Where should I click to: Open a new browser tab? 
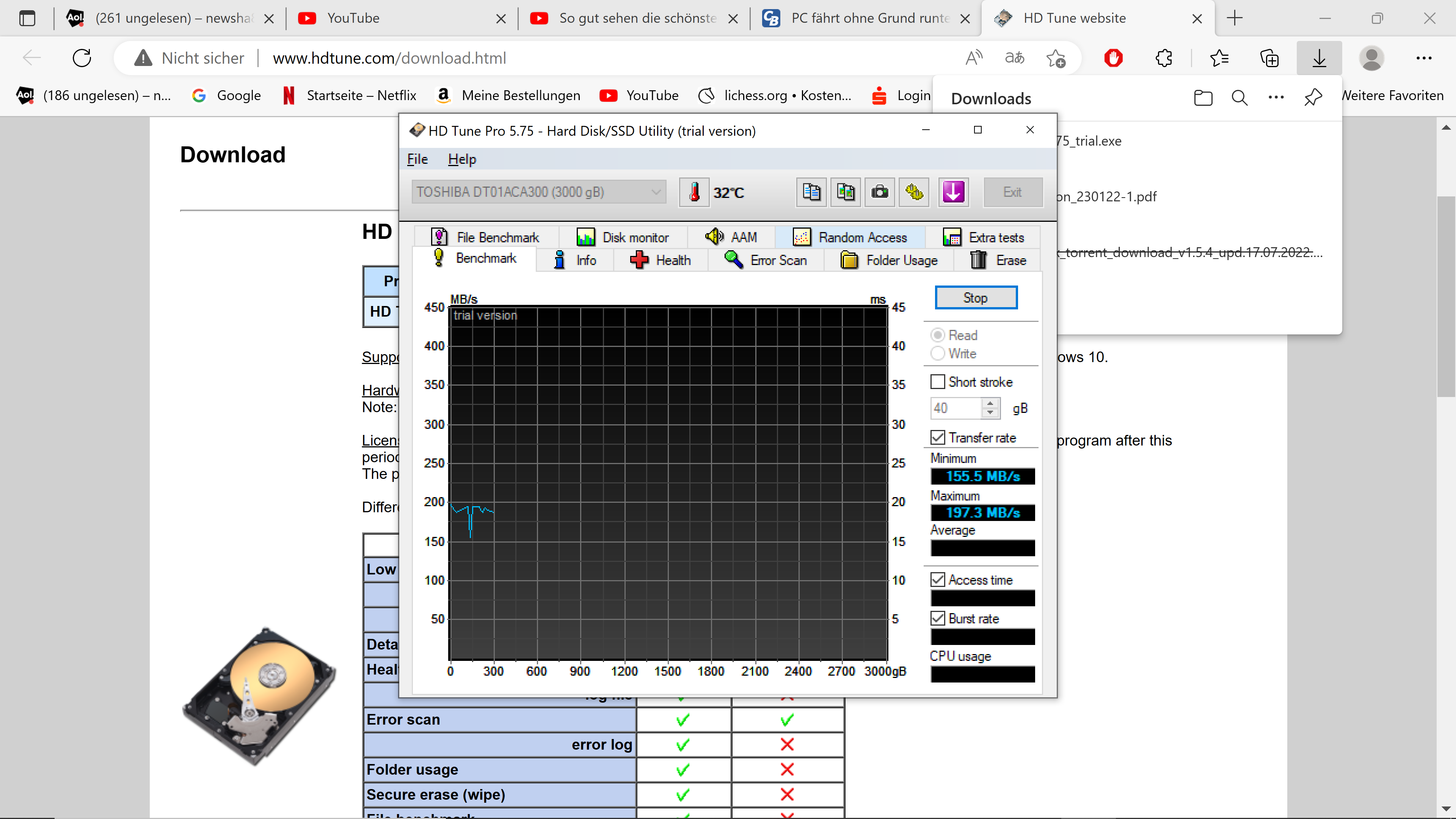tap(1235, 18)
